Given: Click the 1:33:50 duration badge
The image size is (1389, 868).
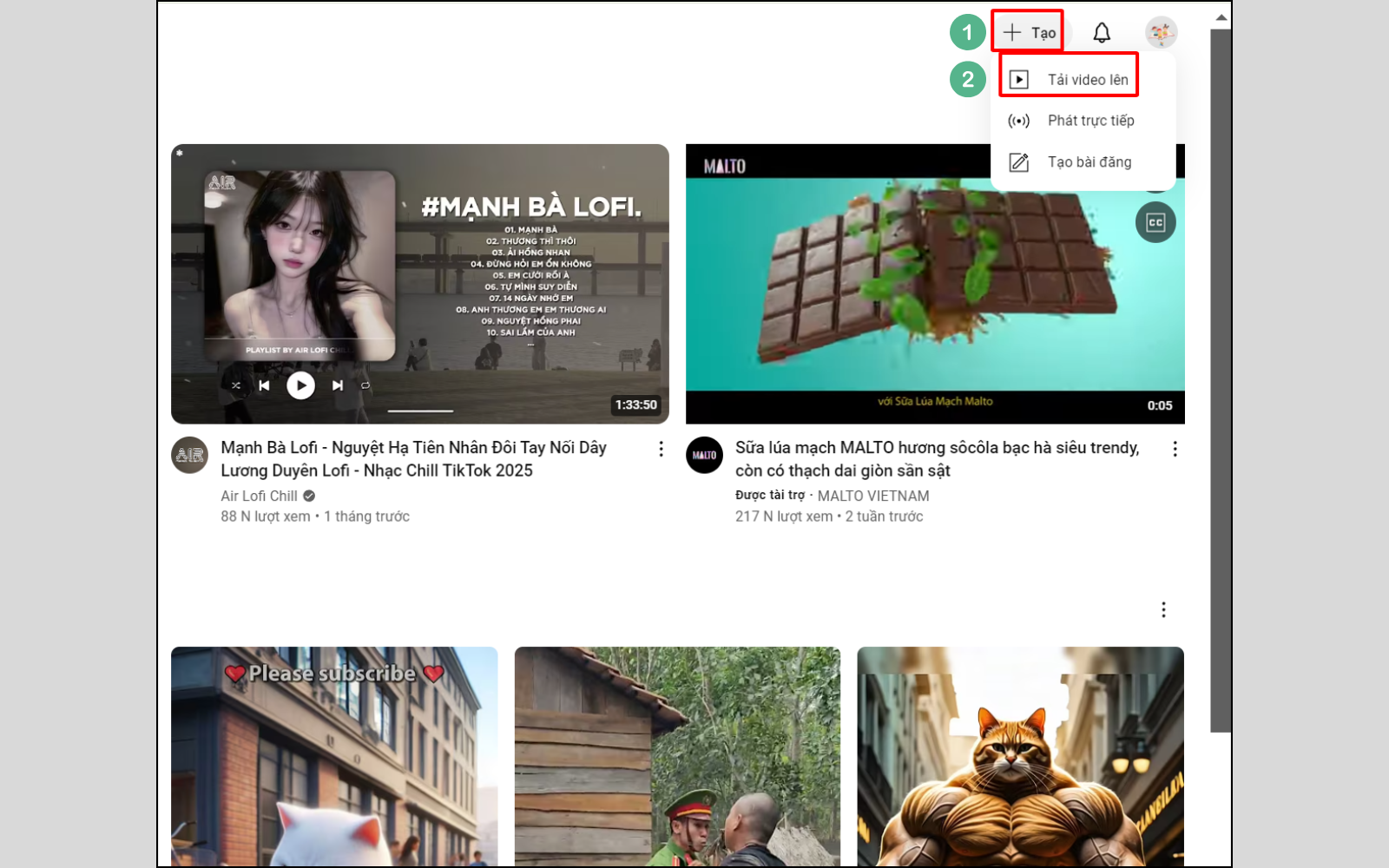Looking at the screenshot, I should pos(636,405).
